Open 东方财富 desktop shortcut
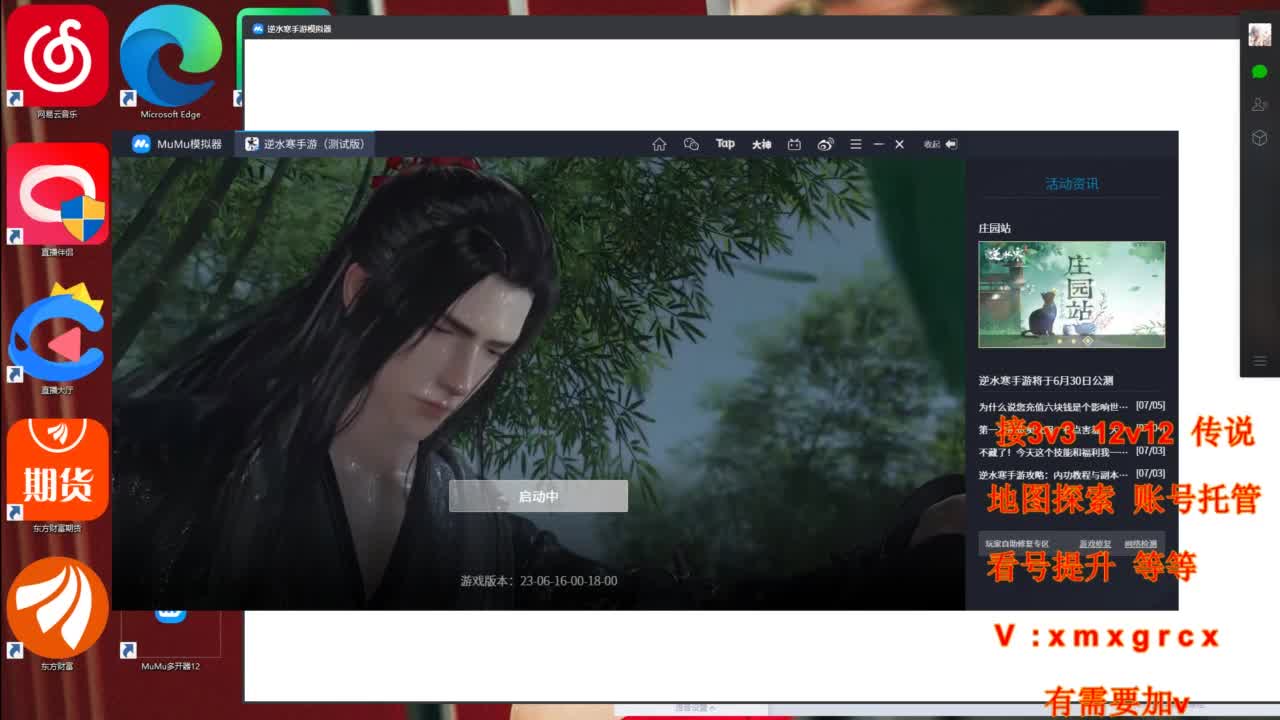 tap(57, 614)
